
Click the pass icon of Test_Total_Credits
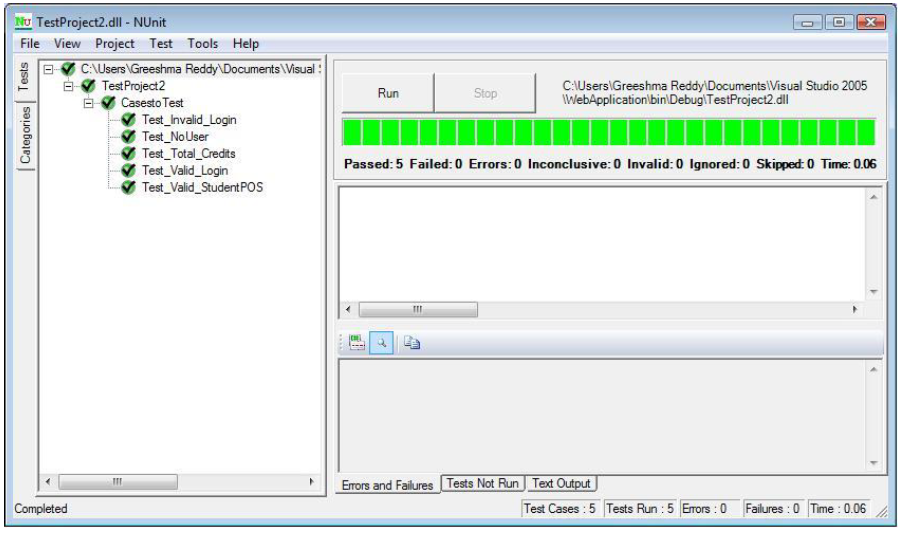point(129,154)
